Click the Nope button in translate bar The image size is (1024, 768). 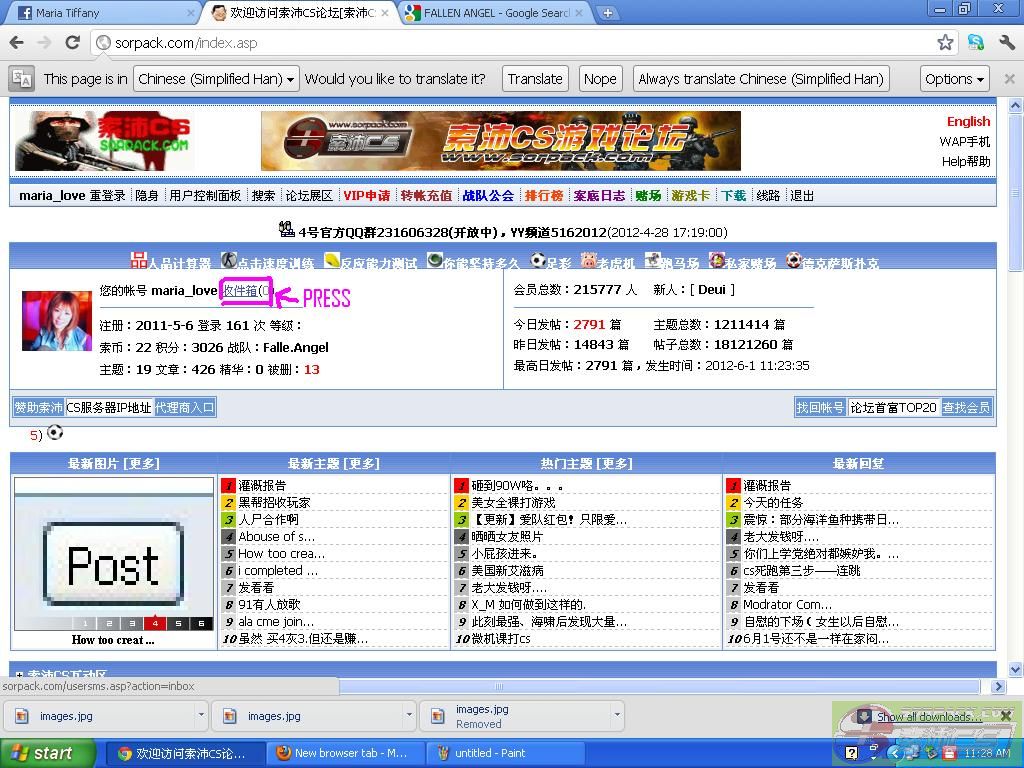[x=600, y=79]
